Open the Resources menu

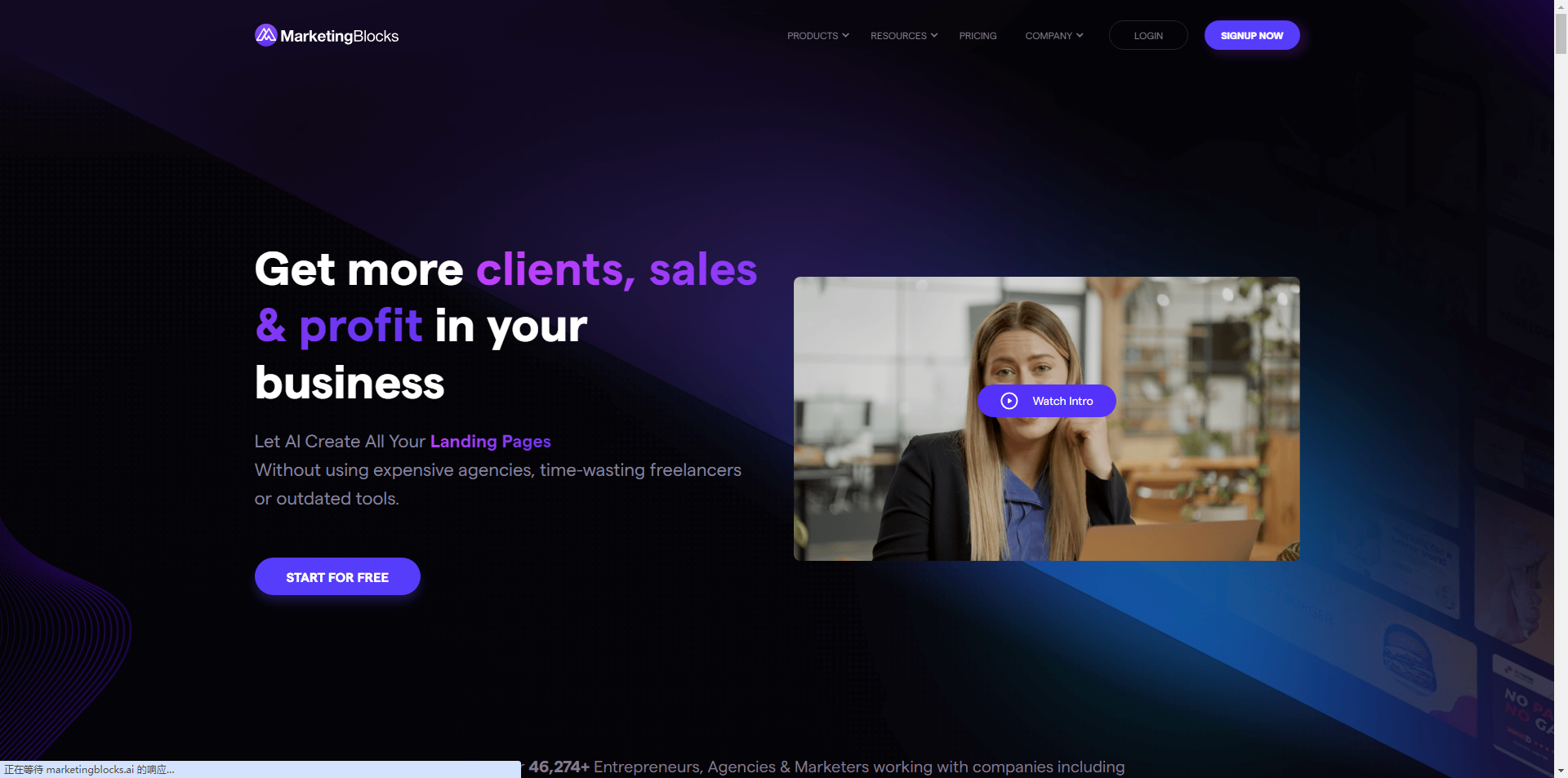coord(898,36)
